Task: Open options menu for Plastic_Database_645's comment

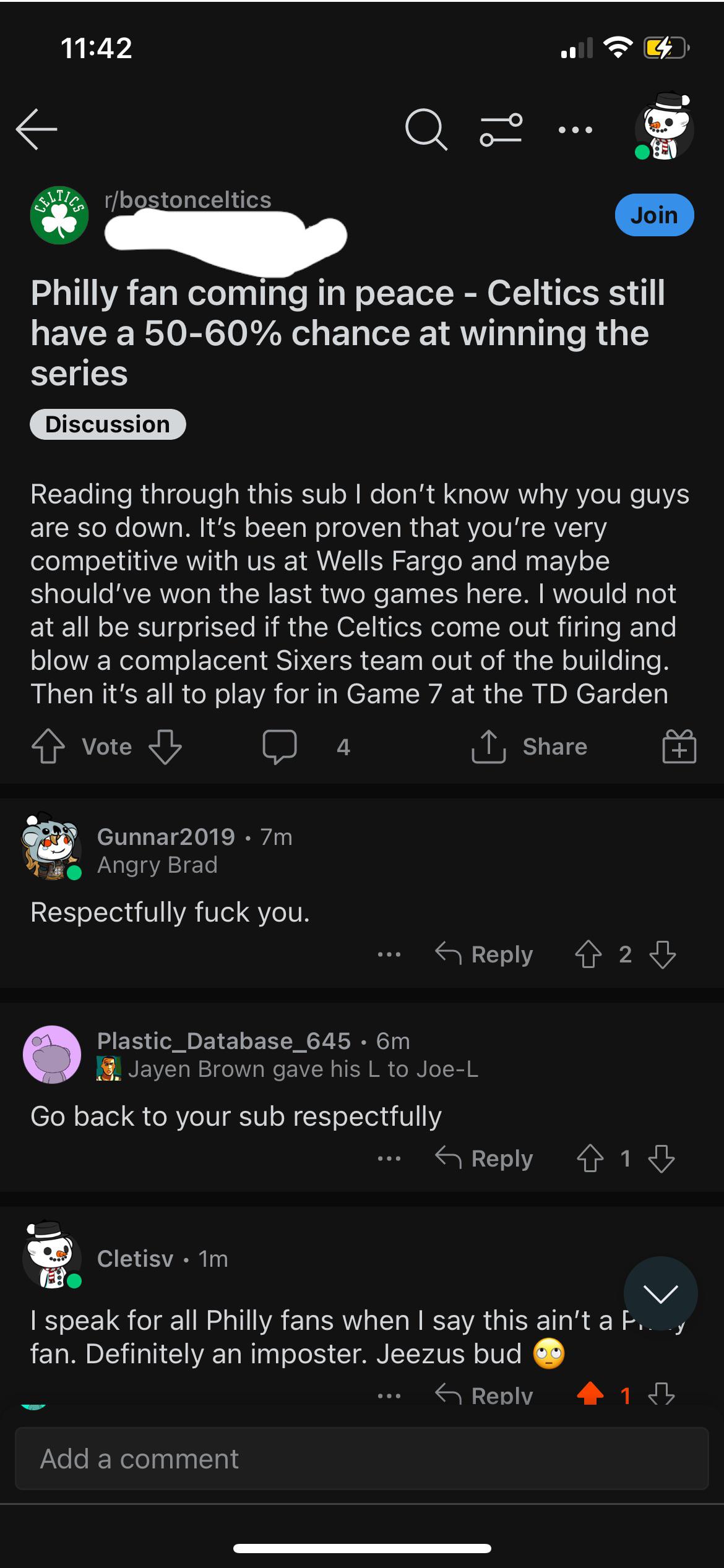Action: 389,1159
